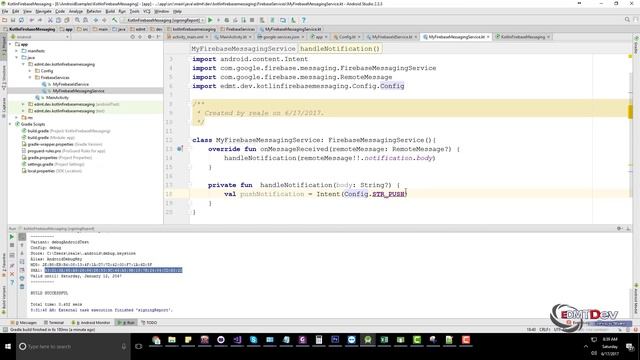Click the Save All toolbar icon
640x360 pixels.
pyautogui.click(x=13, y=20)
